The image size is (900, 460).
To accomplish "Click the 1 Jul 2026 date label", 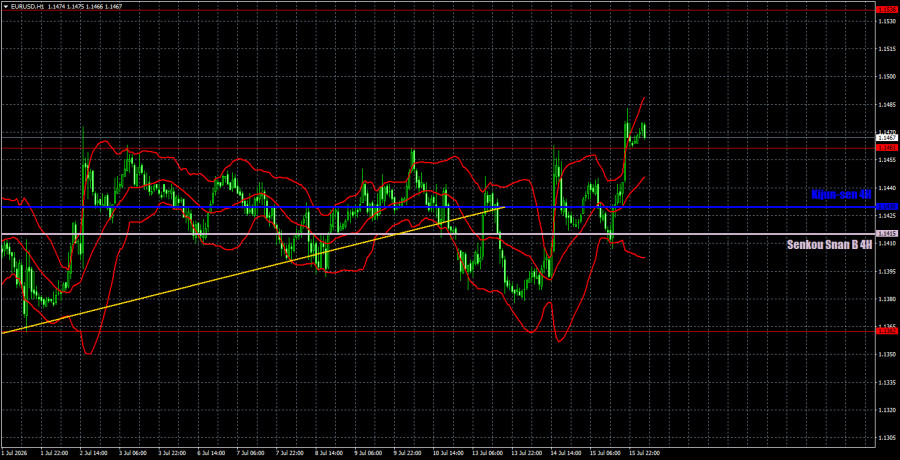I will click(15, 454).
